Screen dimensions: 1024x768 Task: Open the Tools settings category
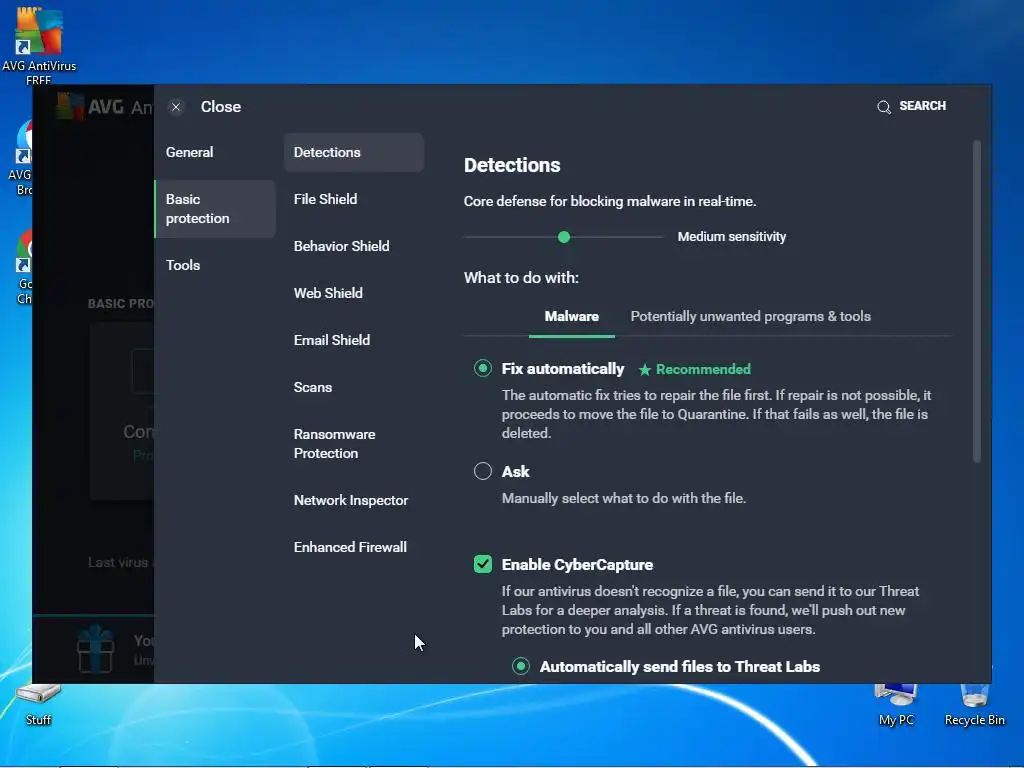click(183, 265)
